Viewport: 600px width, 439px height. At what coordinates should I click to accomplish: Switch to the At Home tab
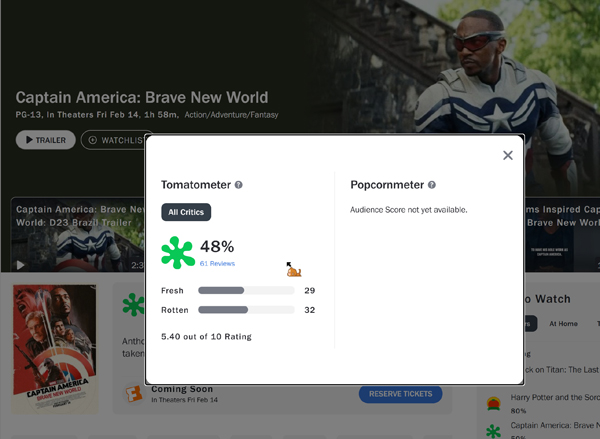point(563,324)
